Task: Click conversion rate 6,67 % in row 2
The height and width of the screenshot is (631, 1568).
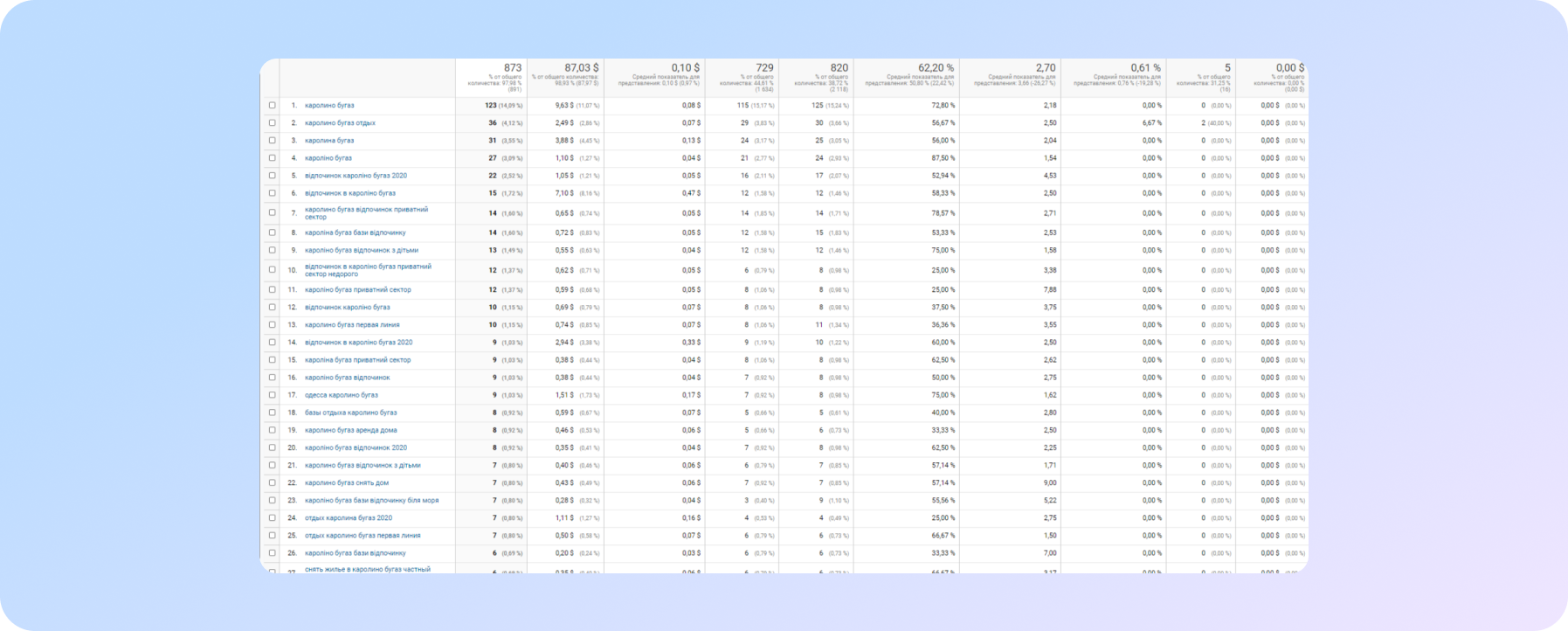Action: (1152, 123)
